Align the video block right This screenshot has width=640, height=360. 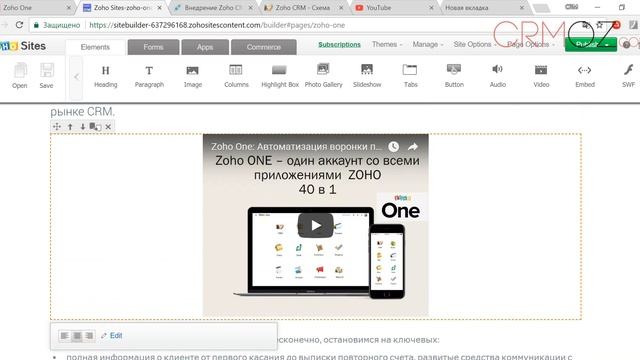[89, 336]
